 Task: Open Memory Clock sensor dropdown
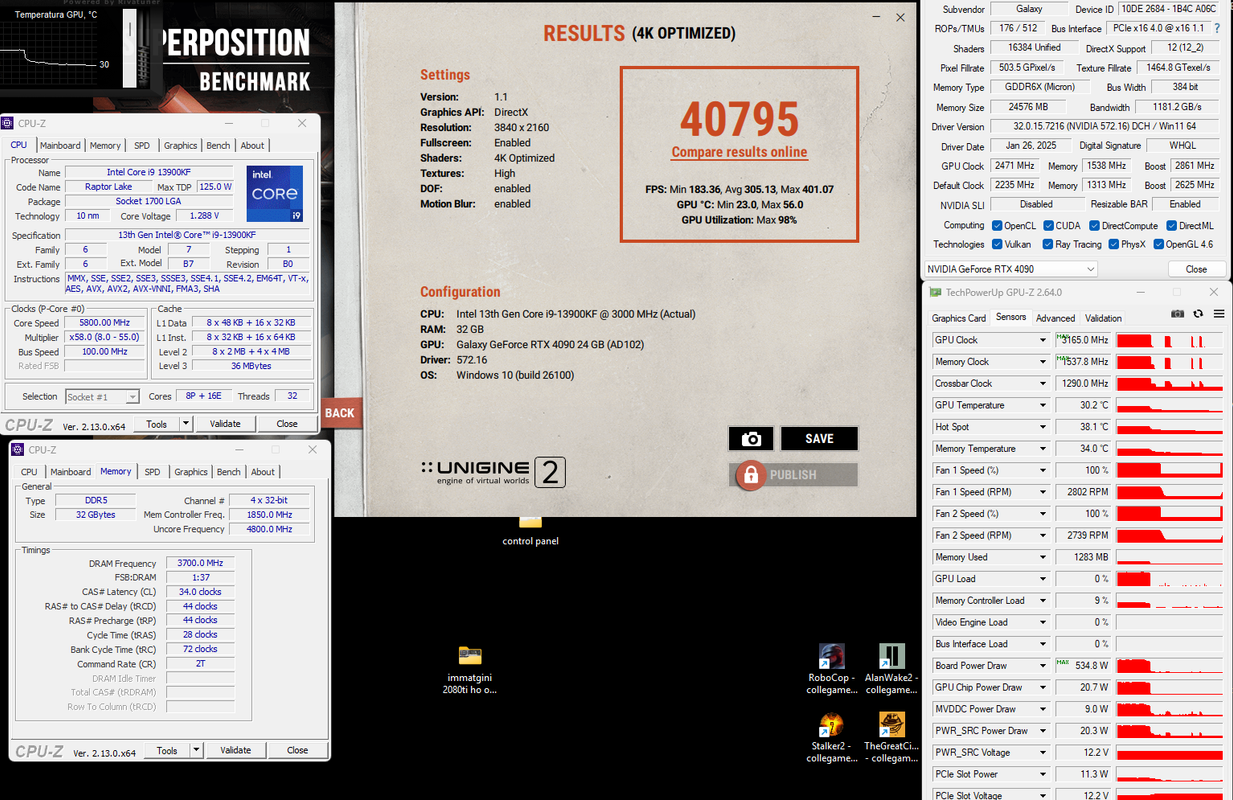tap(1043, 362)
